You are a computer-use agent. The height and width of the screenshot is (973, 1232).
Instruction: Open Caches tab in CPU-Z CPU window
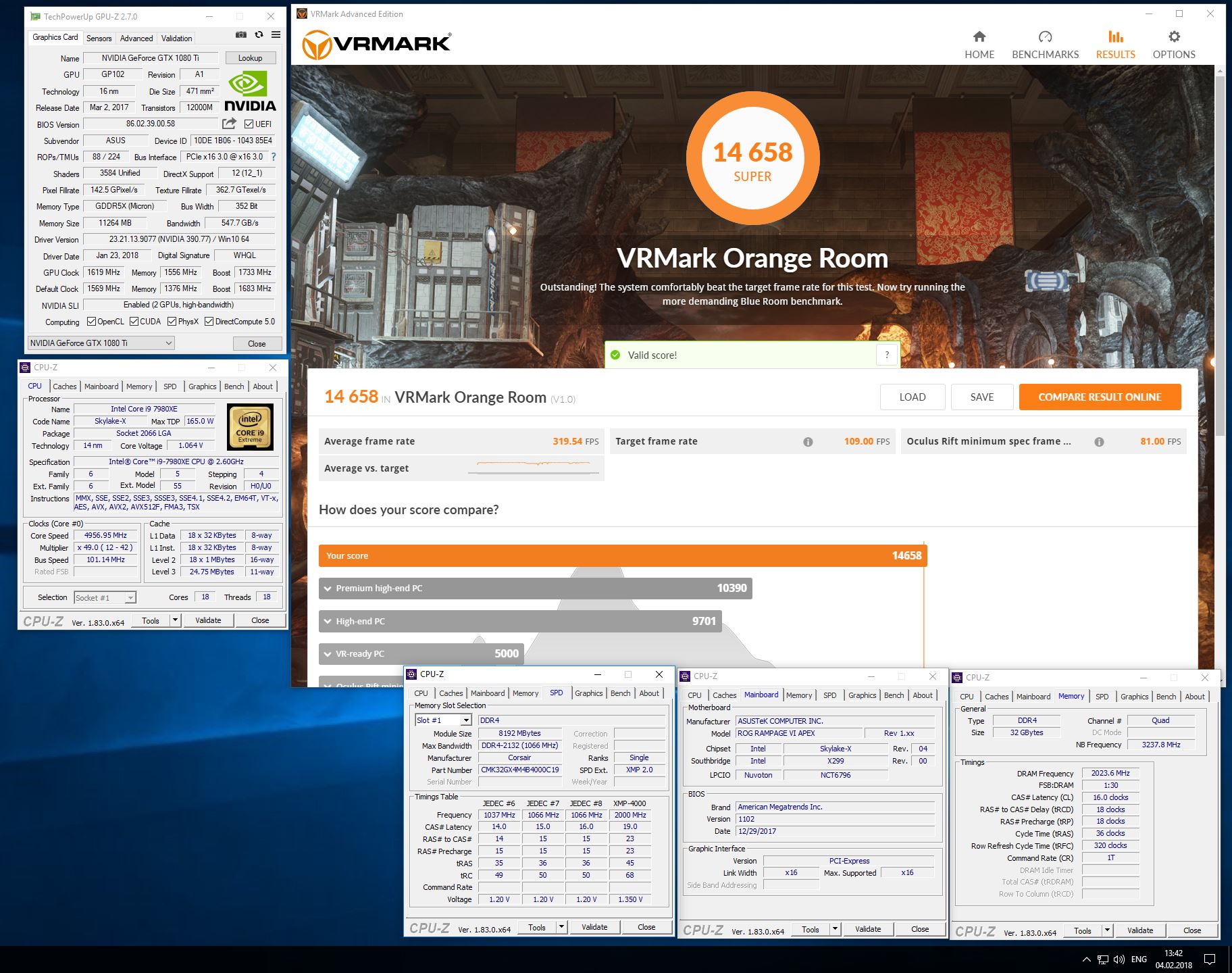coord(65,386)
